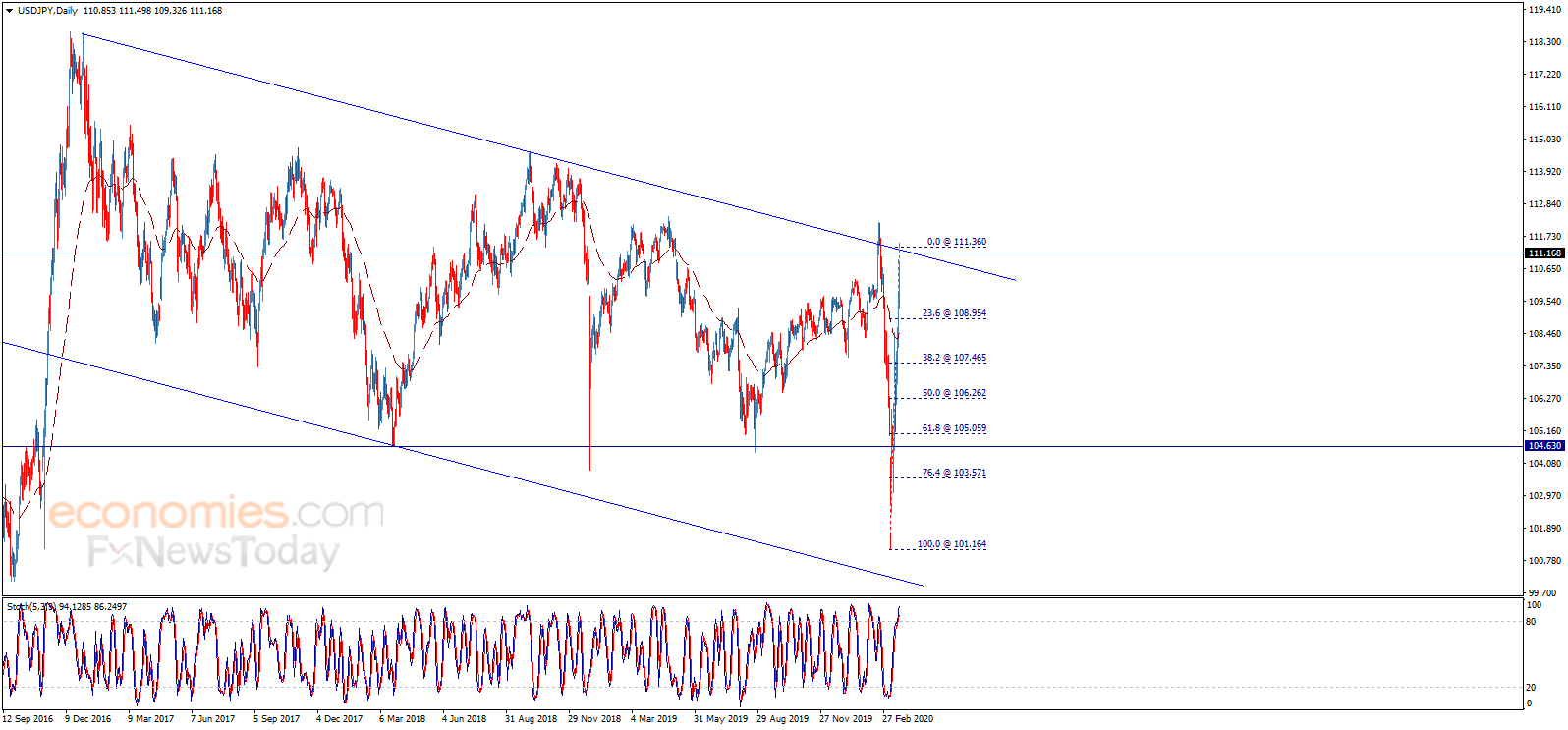This screenshot has height=730, width=1568.
Task: Click the Fibonacci label 100.0 @ 101.164
Action: pos(952,544)
